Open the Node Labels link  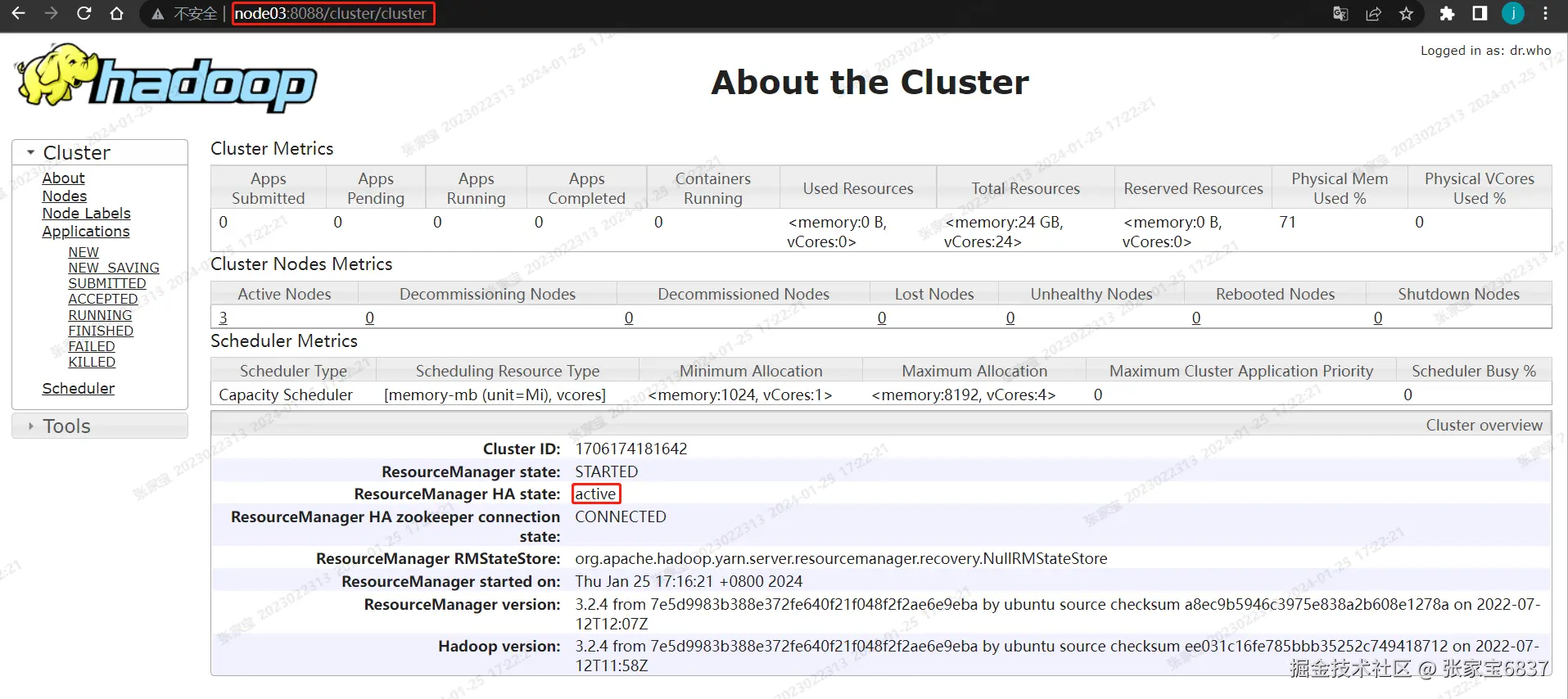(86, 214)
